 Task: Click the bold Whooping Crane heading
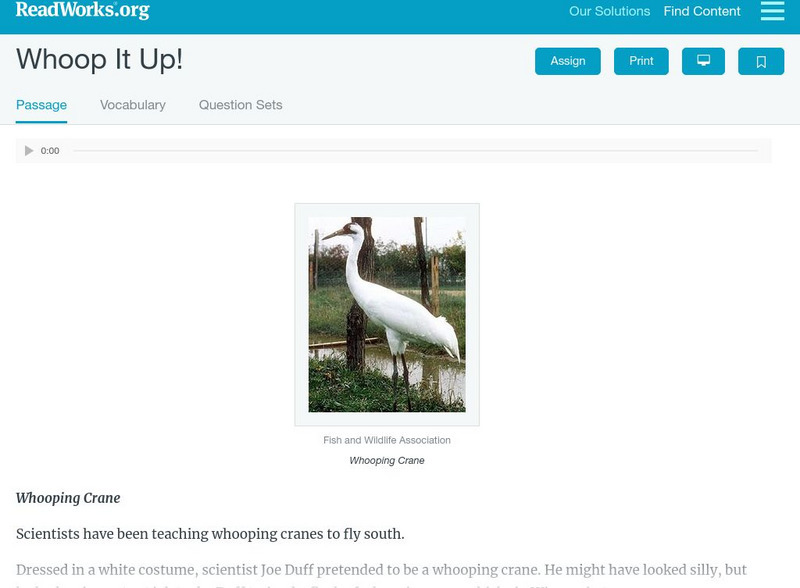68,498
